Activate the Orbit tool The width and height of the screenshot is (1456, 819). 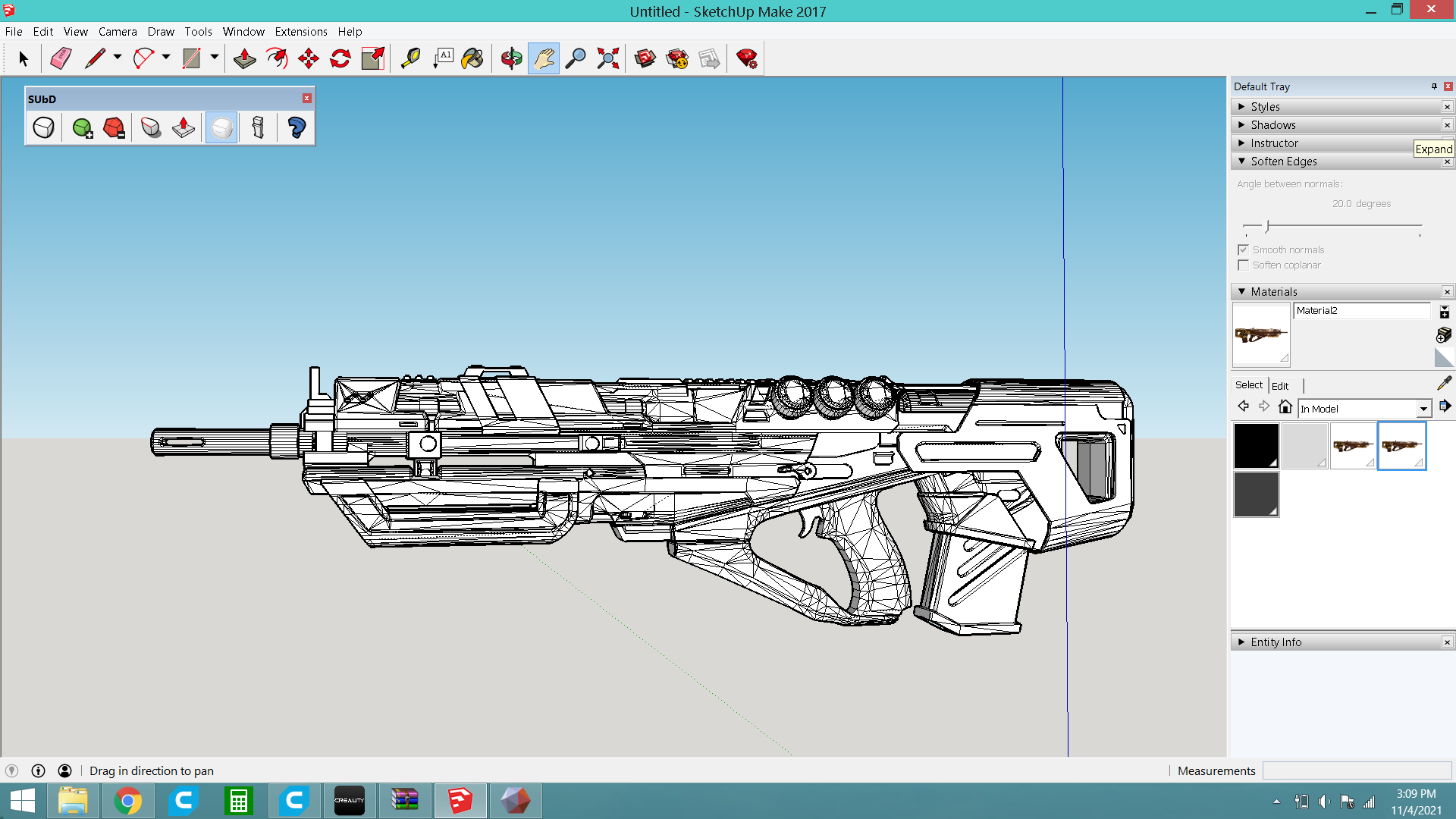point(511,58)
